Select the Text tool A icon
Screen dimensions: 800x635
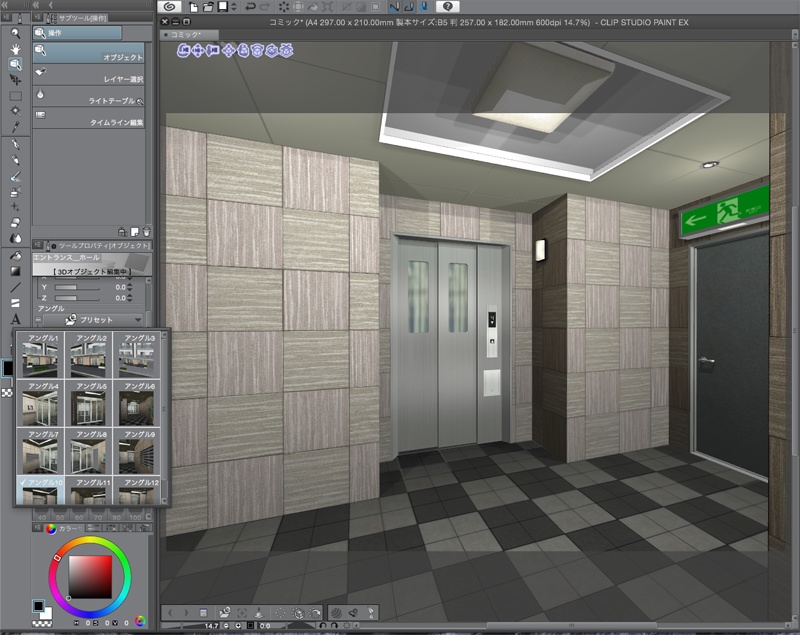[16, 319]
